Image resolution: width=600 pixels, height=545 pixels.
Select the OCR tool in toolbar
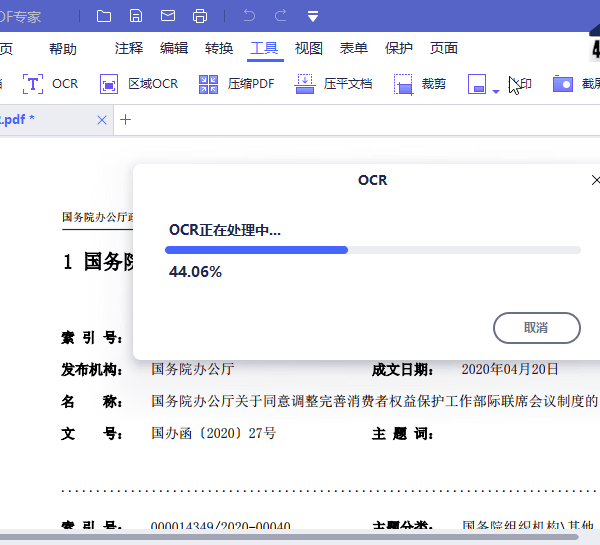[x=51, y=84]
